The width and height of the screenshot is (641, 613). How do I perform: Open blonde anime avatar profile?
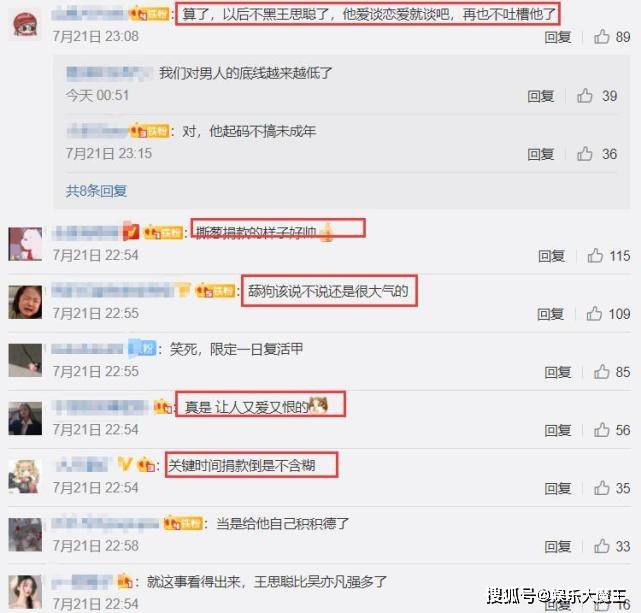click(x=25, y=476)
